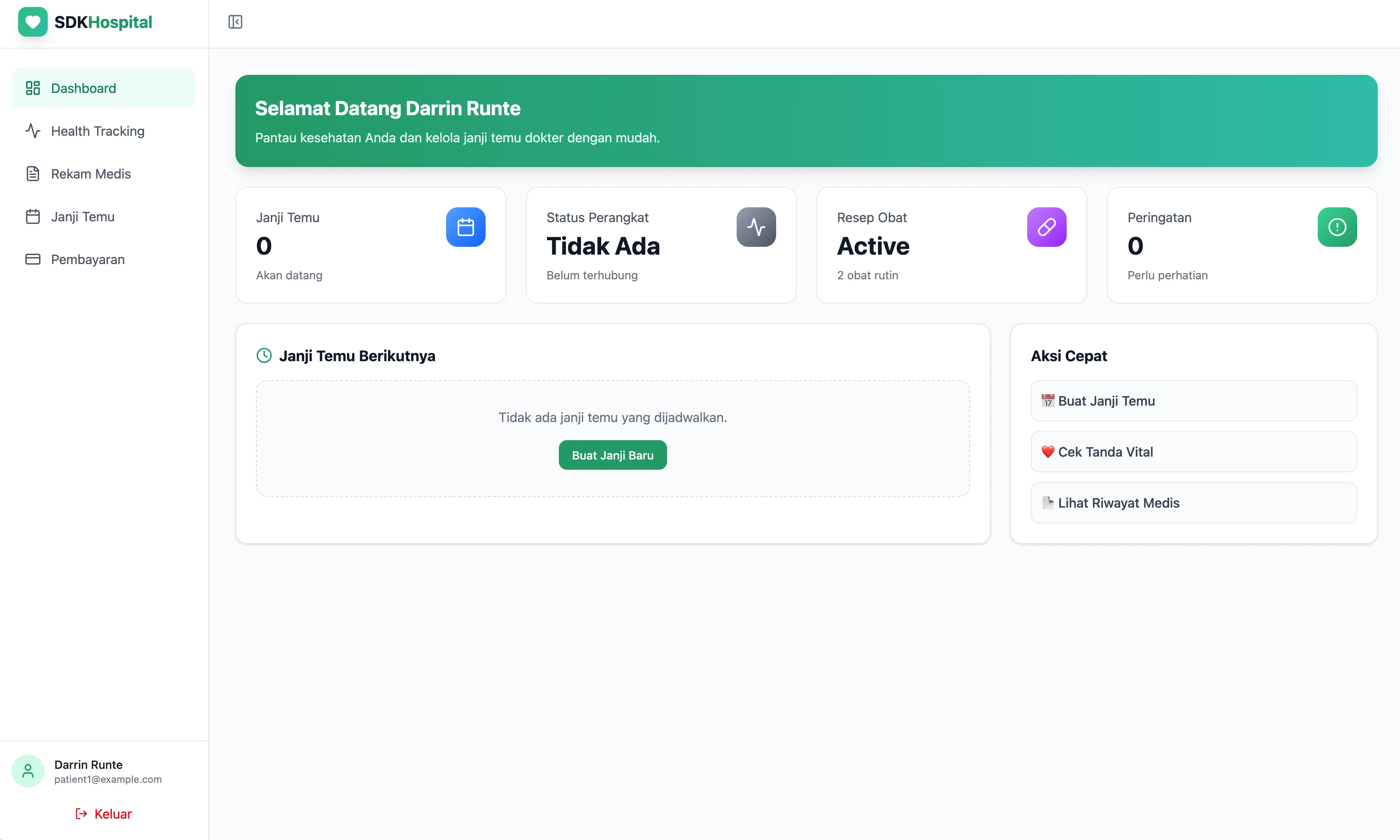The width and height of the screenshot is (1400, 840).
Task: Open Lihat Riwayat Medis quick action
Action: 1193,503
